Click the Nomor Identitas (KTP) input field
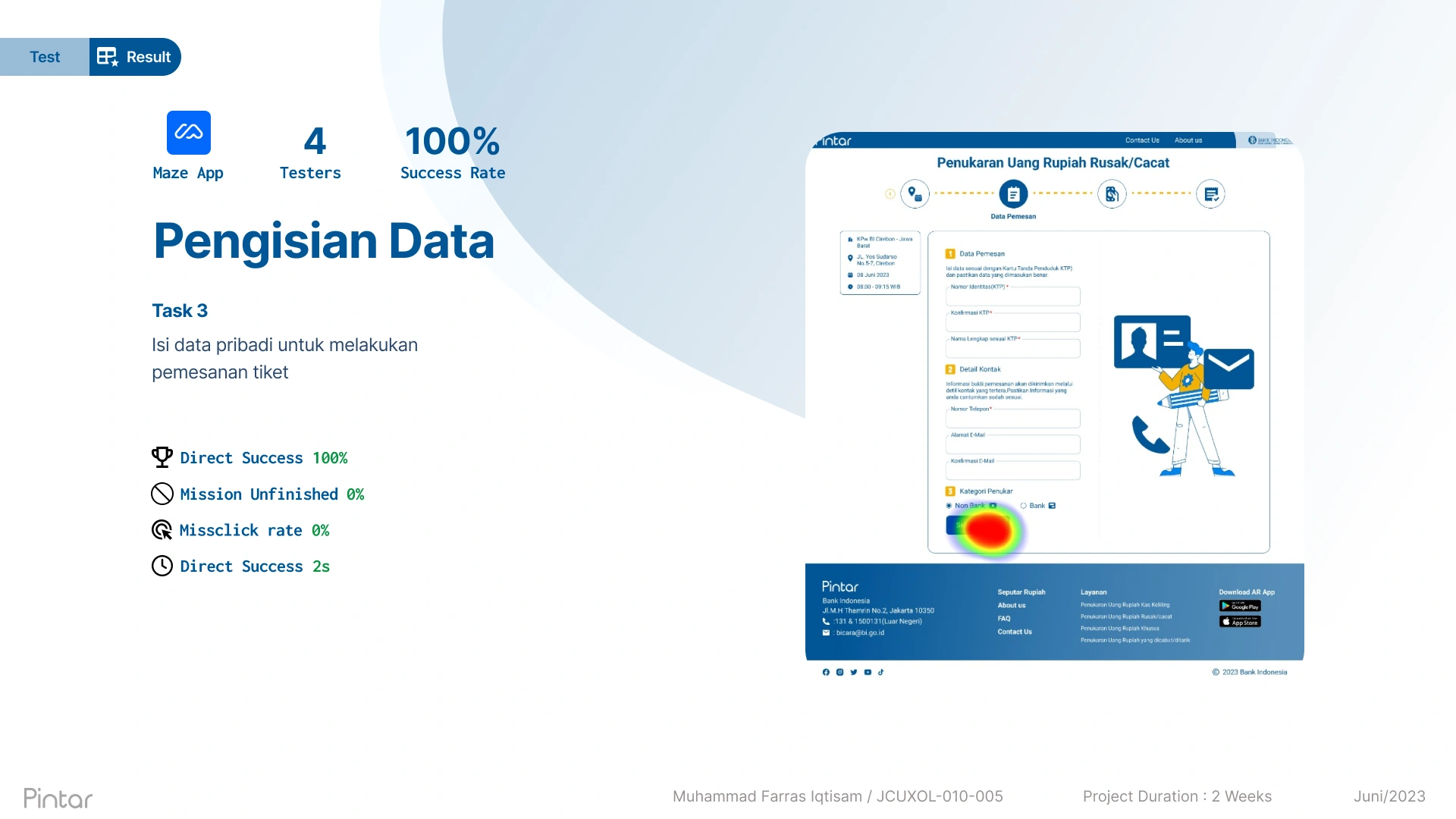 coord(1013,297)
